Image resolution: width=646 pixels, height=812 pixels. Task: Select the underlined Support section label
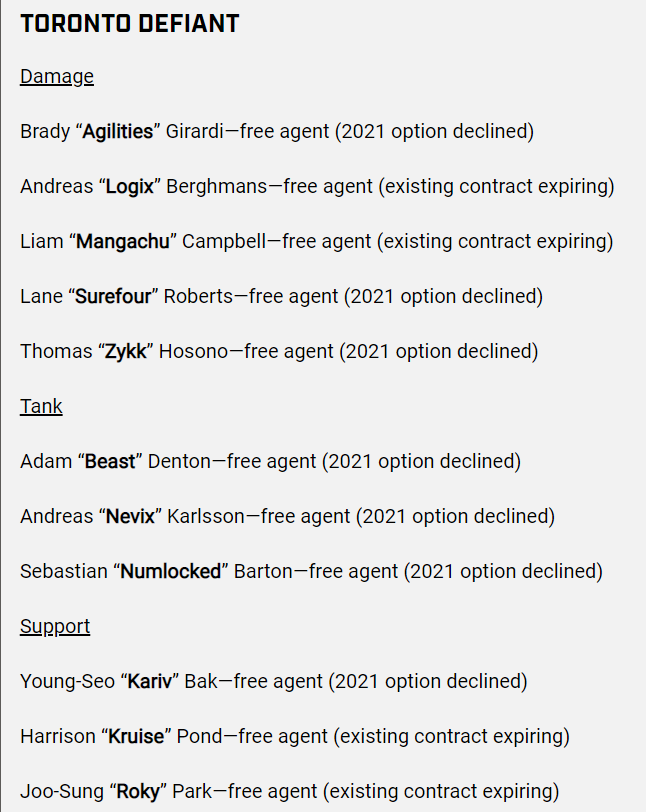55,627
